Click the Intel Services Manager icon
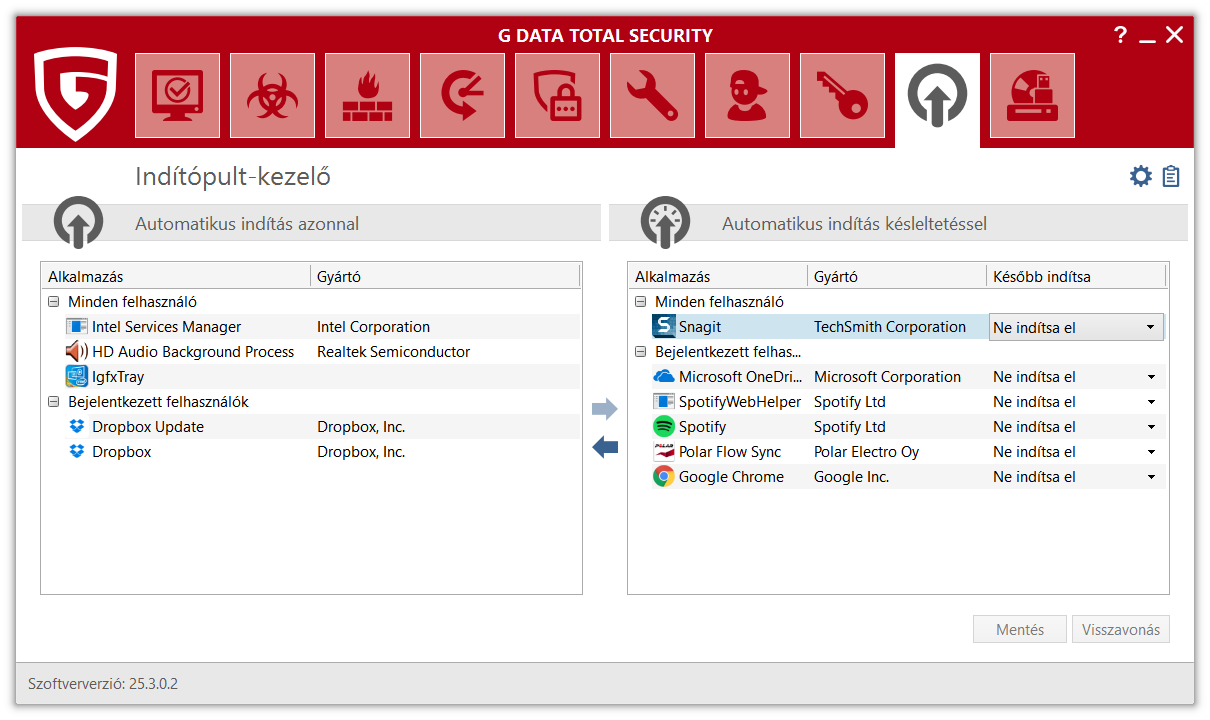The image size is (1210, 720). 77,327
